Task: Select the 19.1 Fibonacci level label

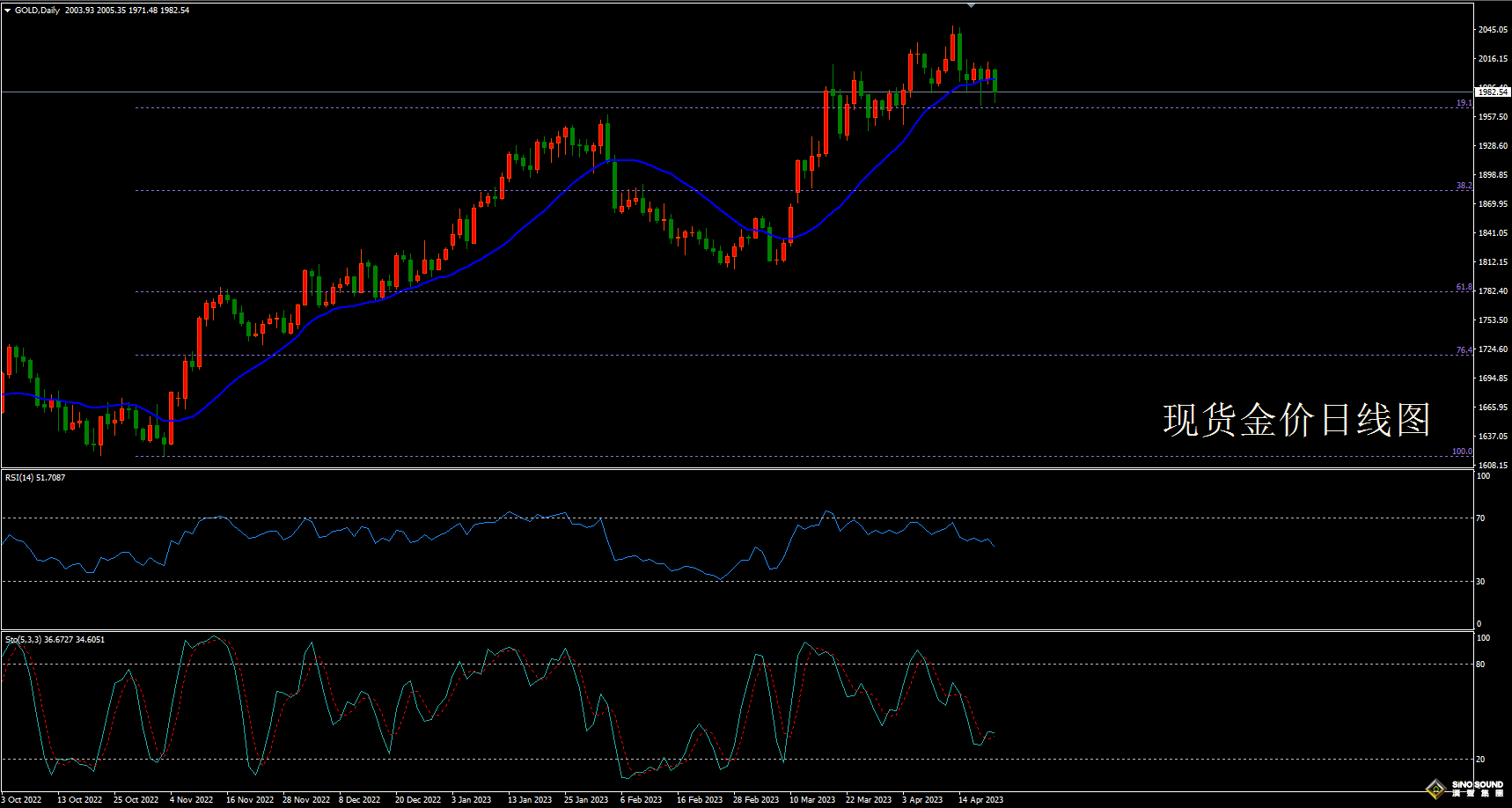Action: click(x=1464, y=103)
